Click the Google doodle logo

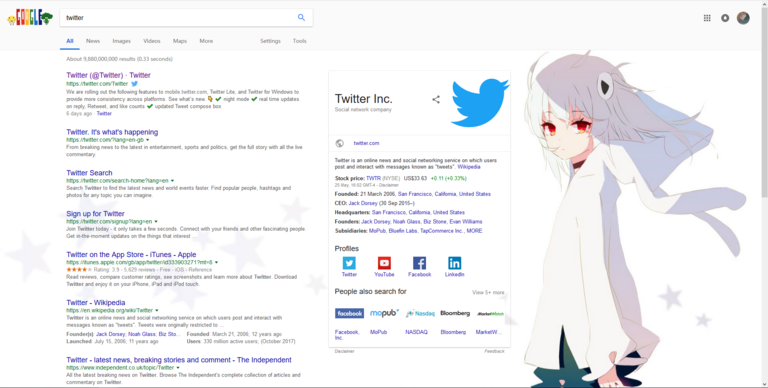point(30,19)
